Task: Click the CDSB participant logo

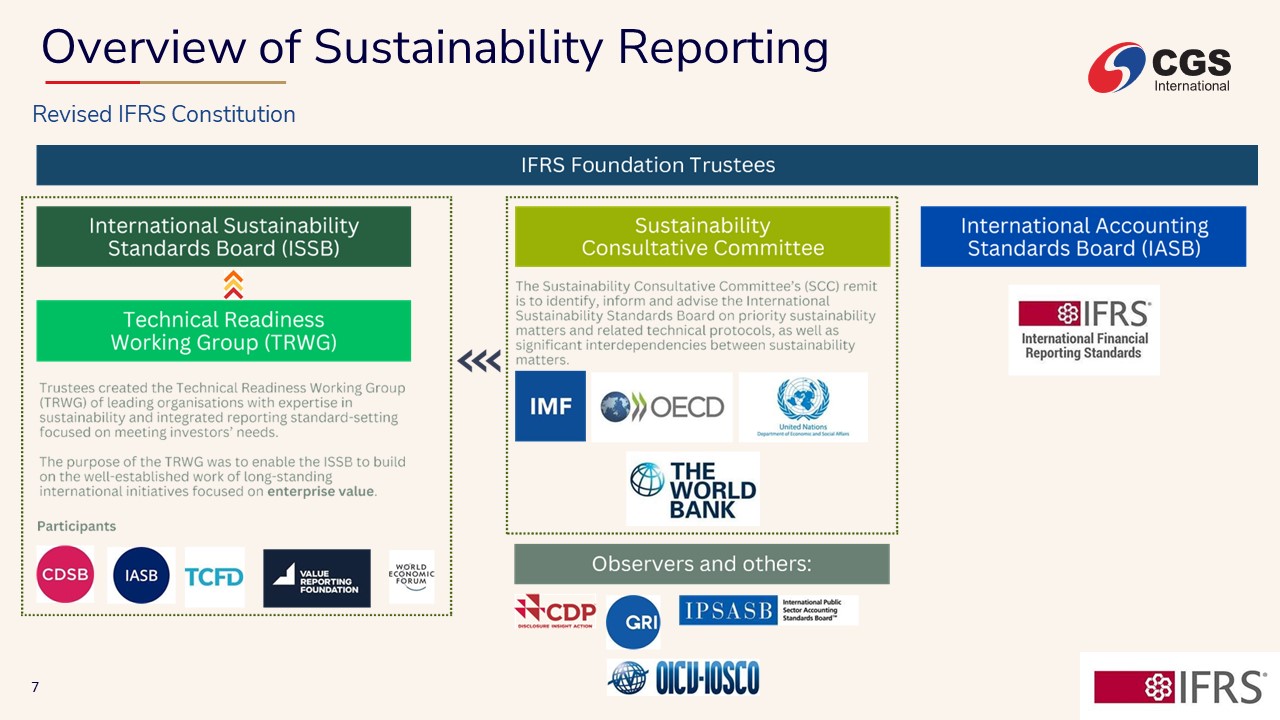Action: (x=66, y=575)
